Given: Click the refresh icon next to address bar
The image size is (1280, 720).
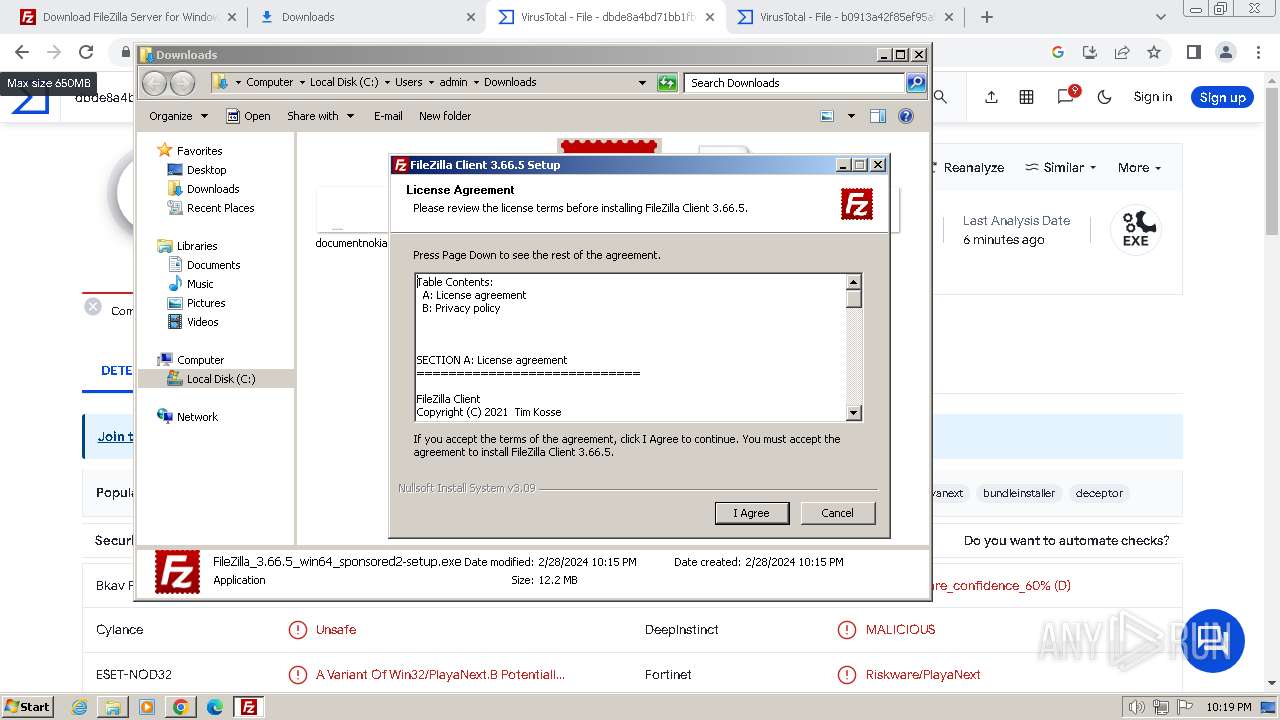Looking at the screenshot, I should 667,83.
